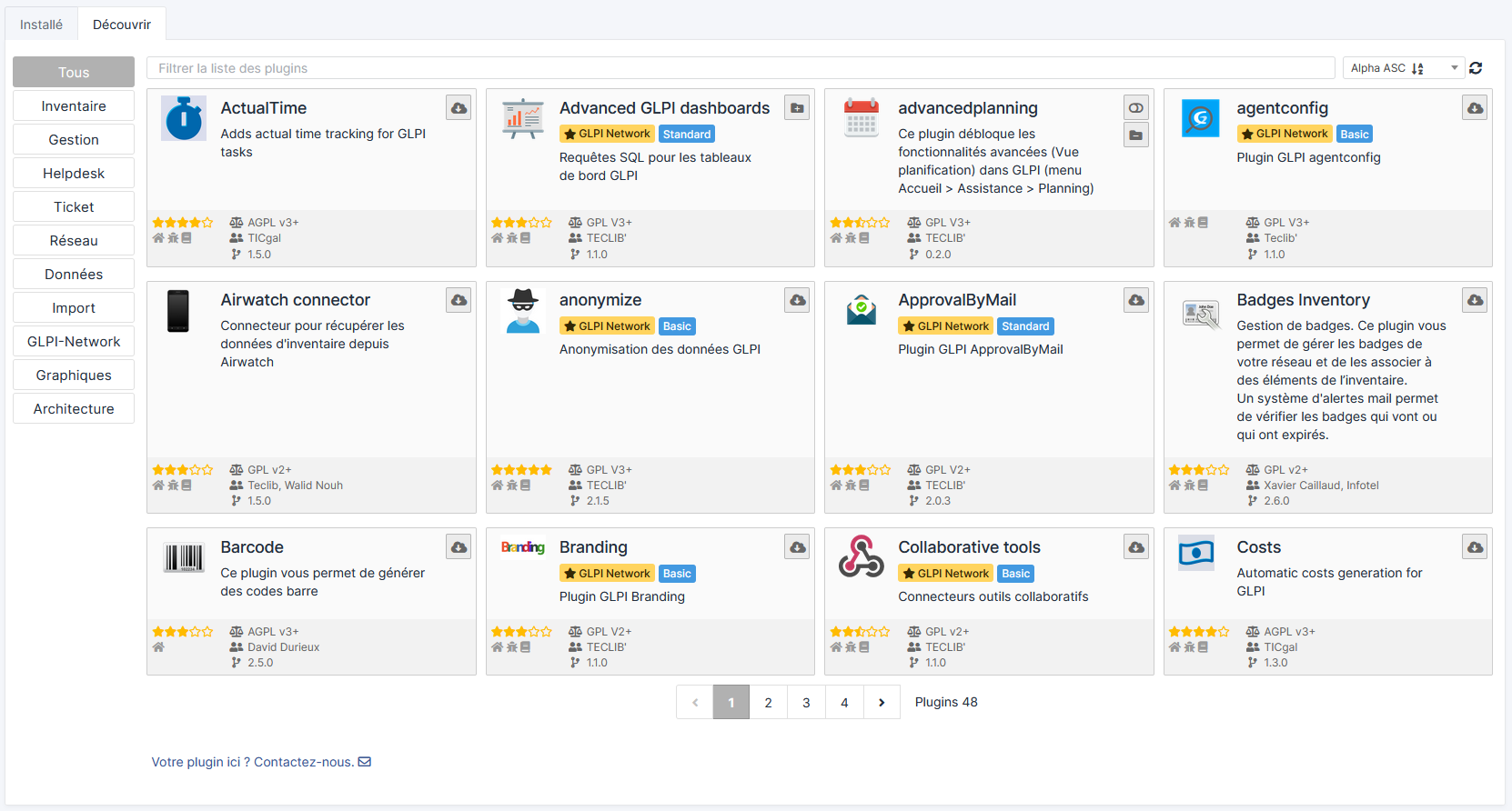The image size is (1512, 811).
Task: Go to next page of plugins
Action: pyautogui.click(x=881, y=702)
